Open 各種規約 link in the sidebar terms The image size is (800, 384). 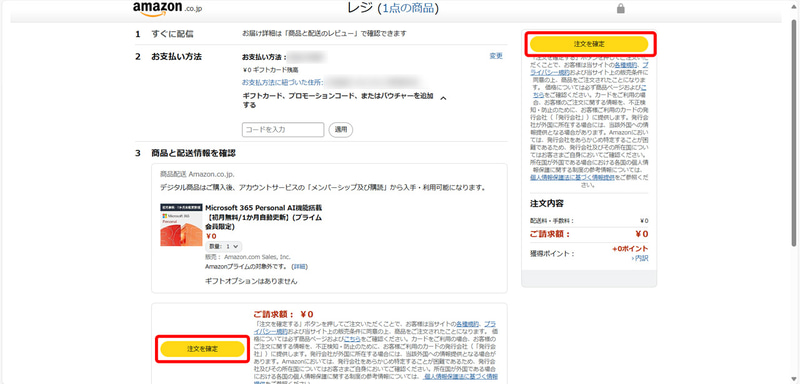coord(625,66)
